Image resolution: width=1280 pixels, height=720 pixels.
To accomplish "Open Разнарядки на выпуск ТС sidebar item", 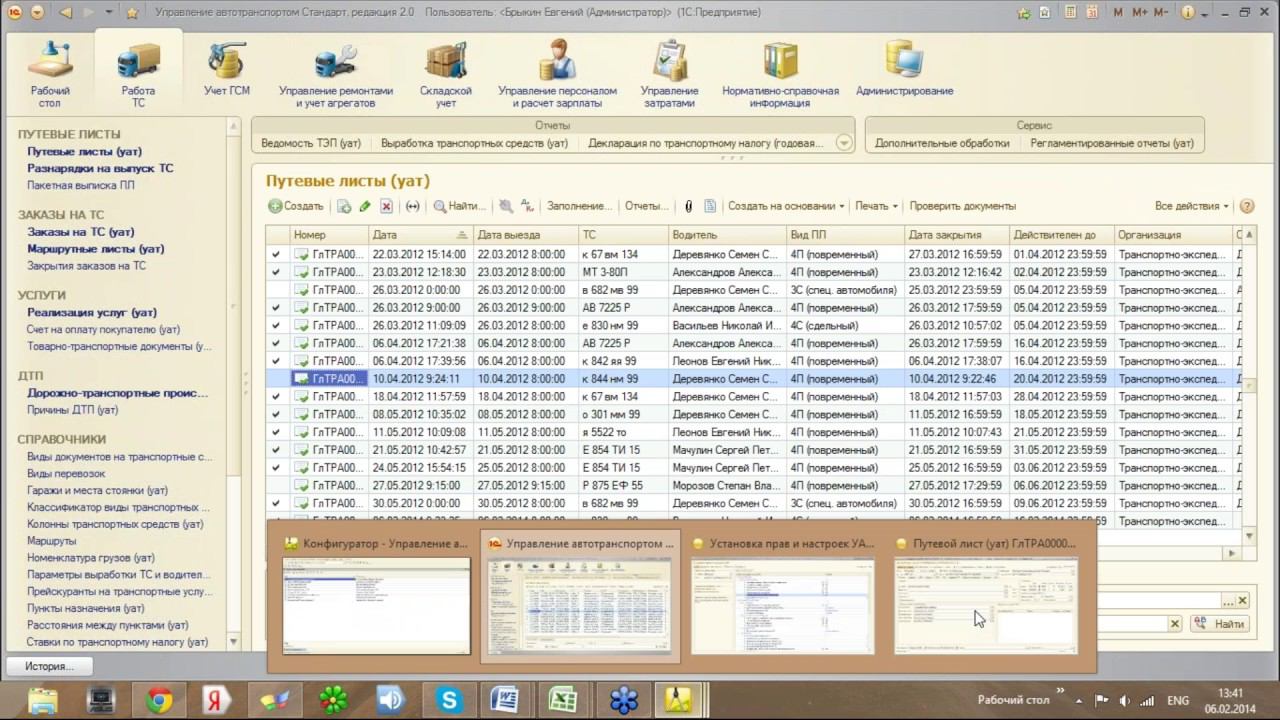I will [x=100, y=169].
